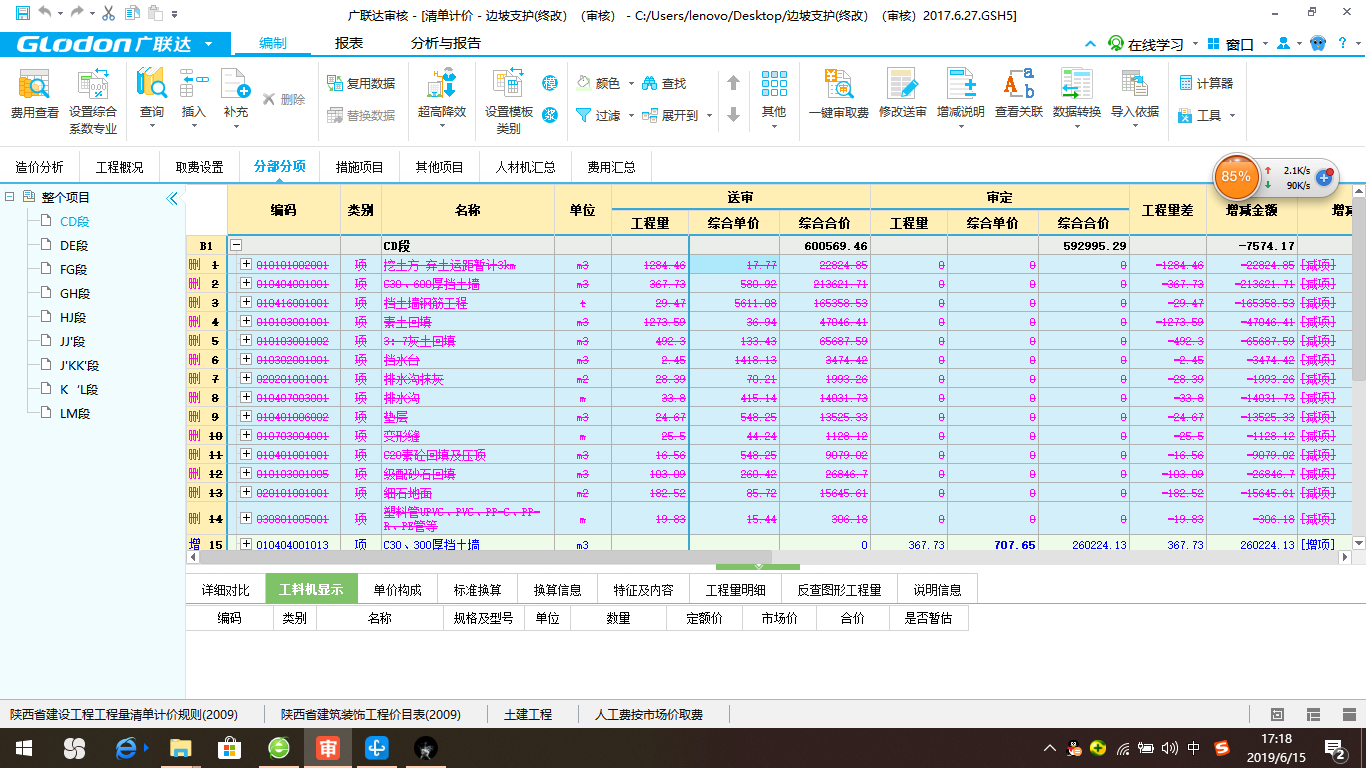Screen dimensions: 1366x768
Task: Select GH段 in project tree
Action: [75, 294]
